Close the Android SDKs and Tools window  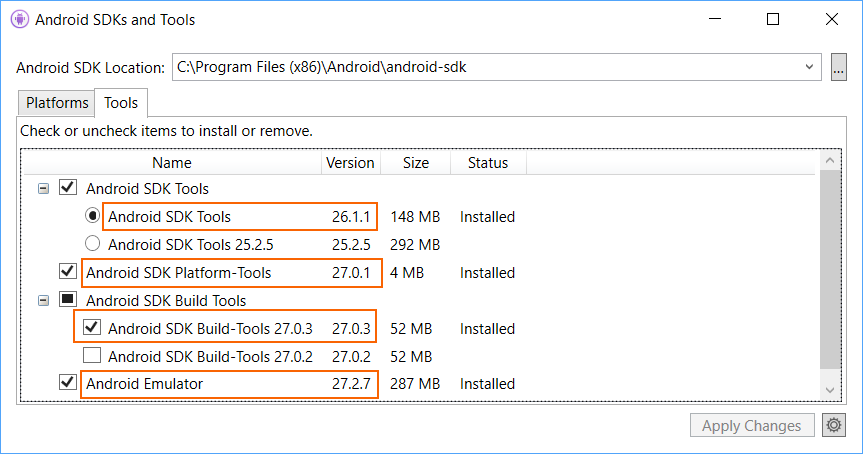832,19
